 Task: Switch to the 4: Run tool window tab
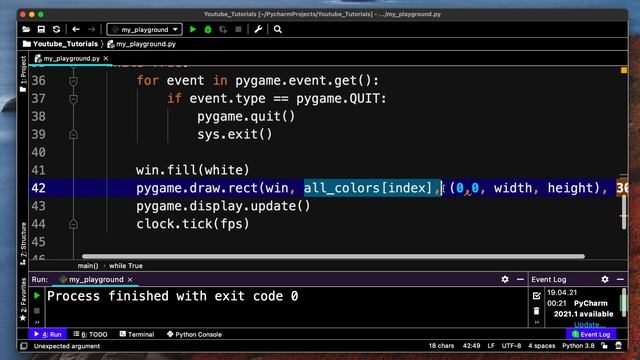tap(47, 334)
